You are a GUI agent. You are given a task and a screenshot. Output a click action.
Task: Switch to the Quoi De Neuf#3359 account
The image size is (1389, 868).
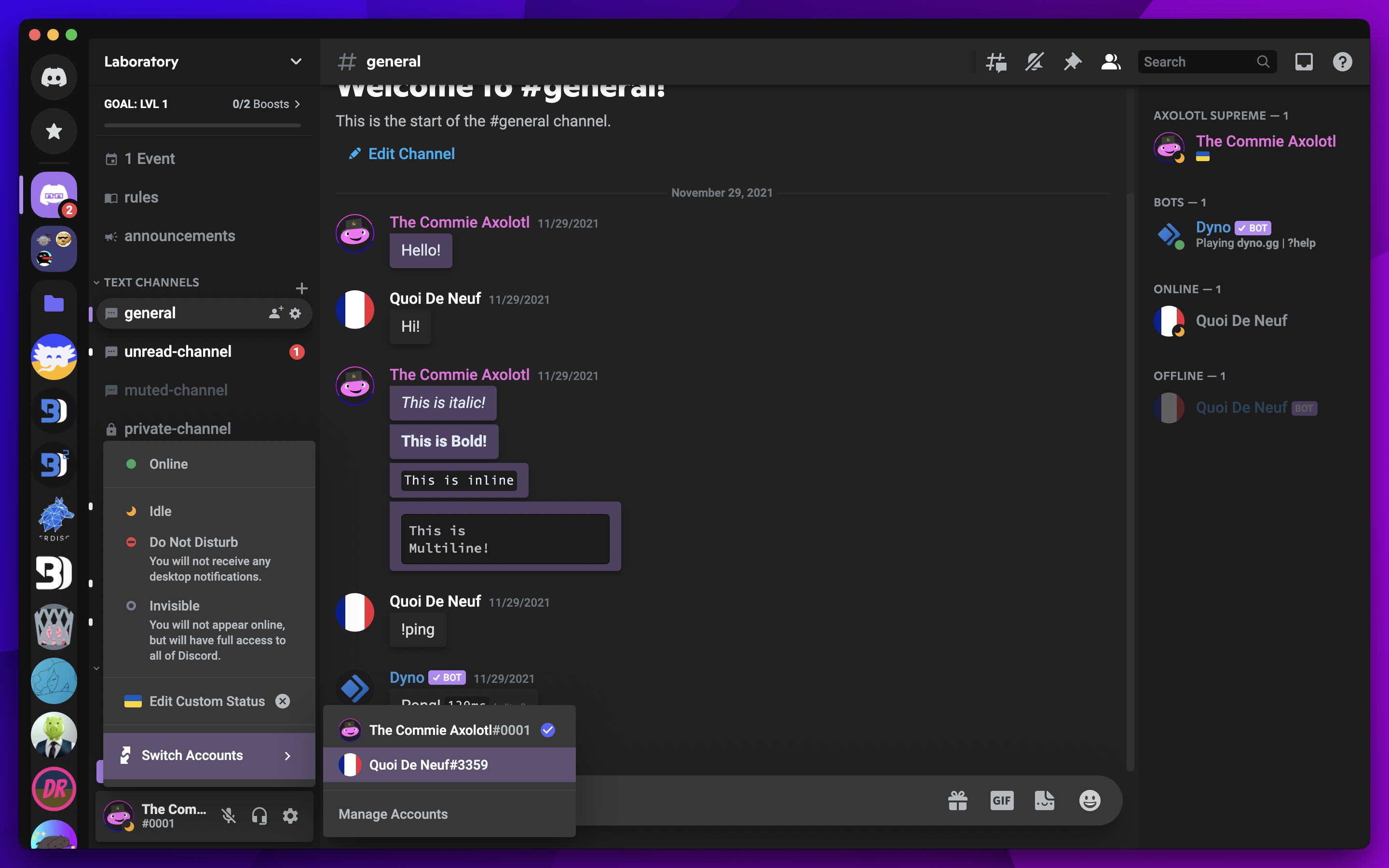(428, 765)
